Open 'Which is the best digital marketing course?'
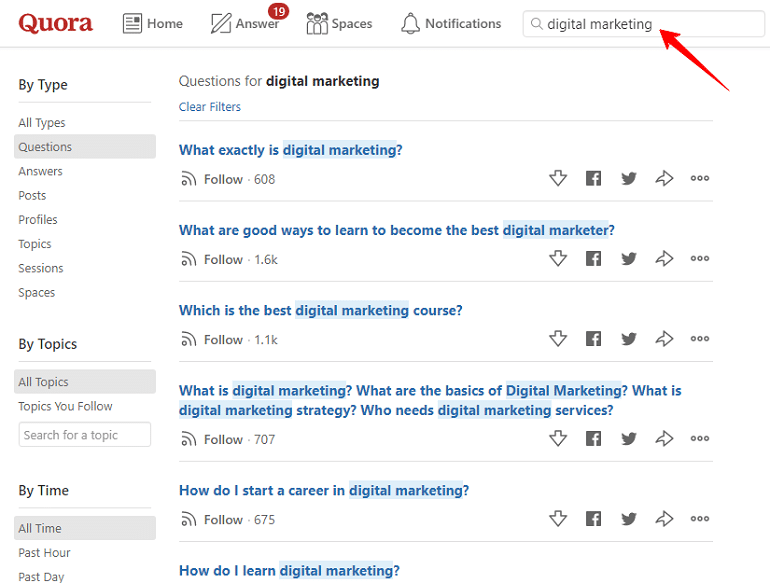 [x=321, y=310]
